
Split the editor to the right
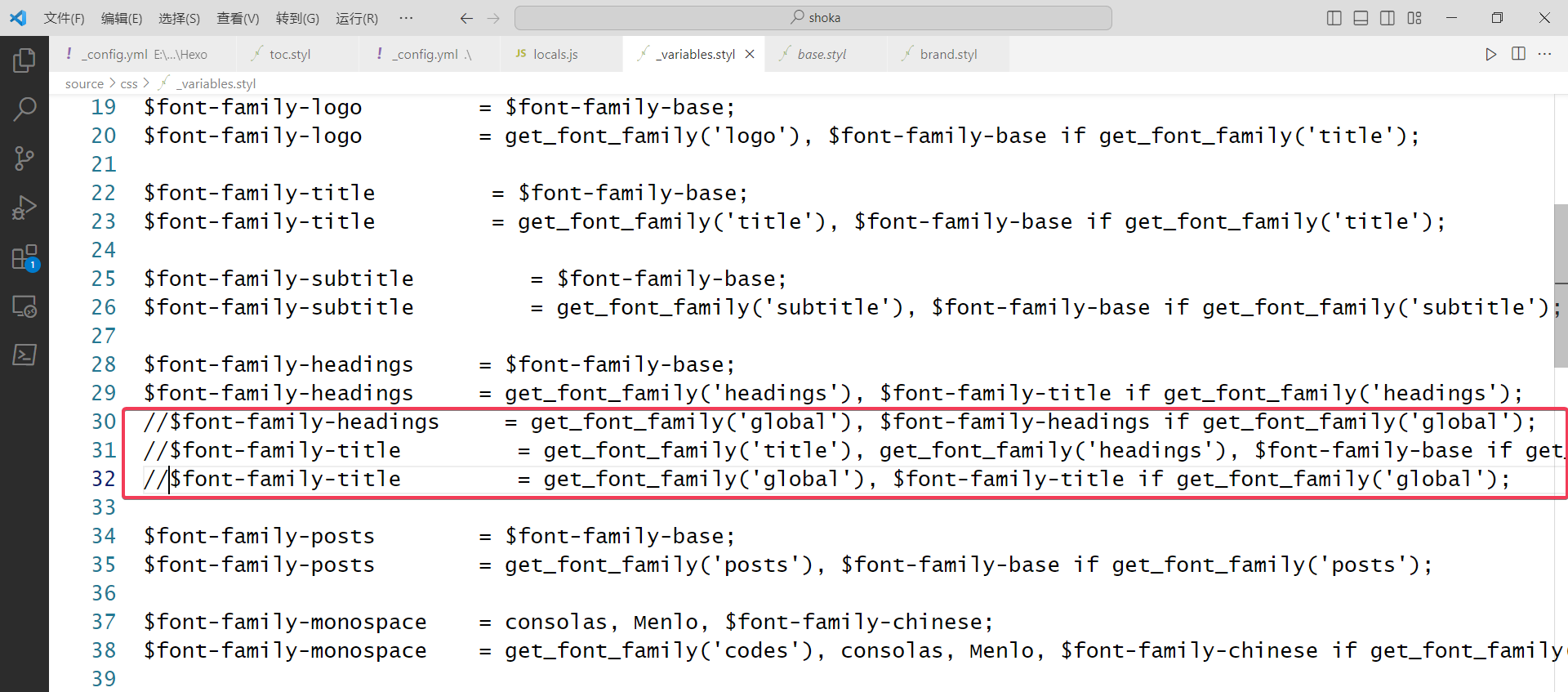click(x=1518, y=54)
